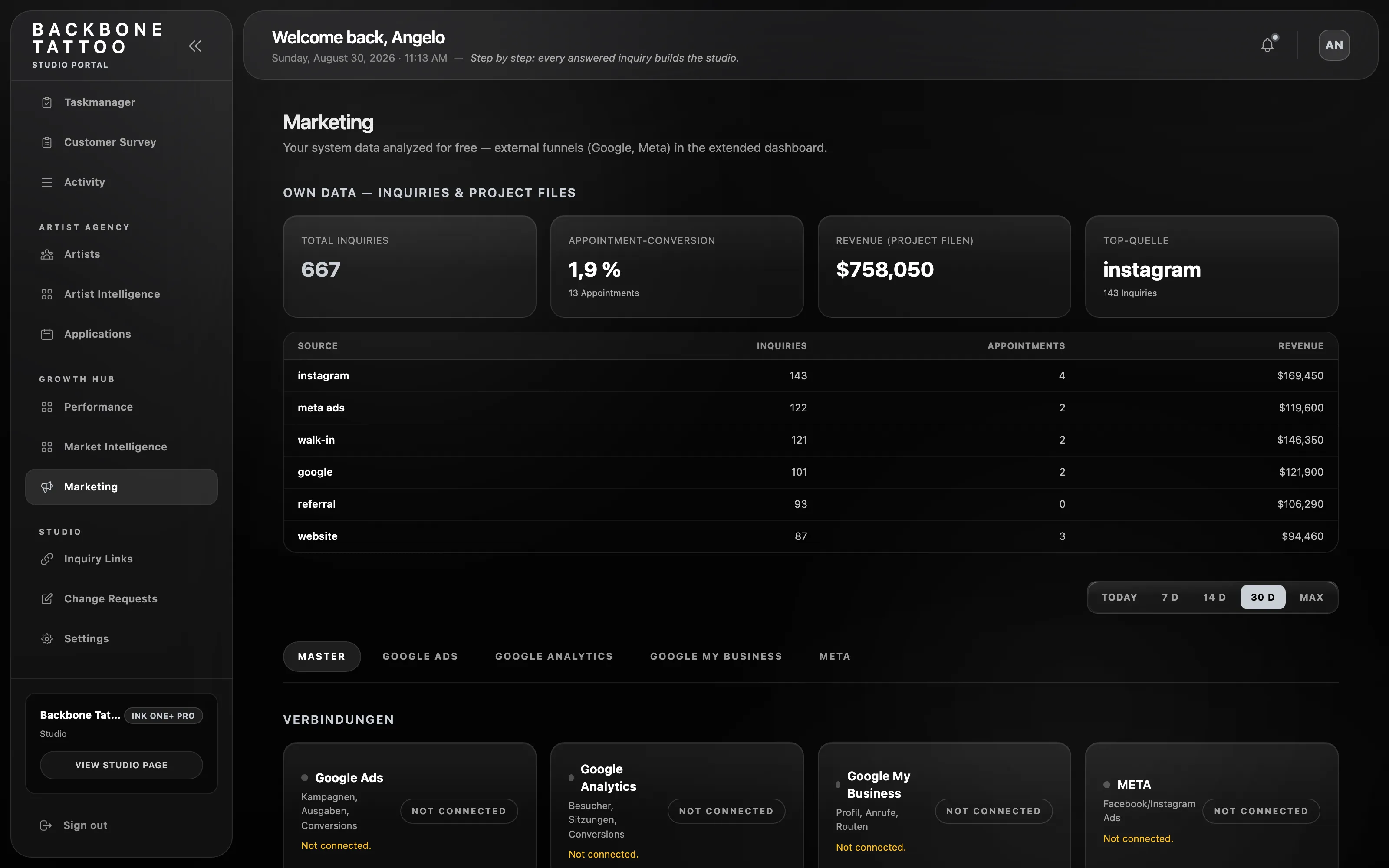Click the Marketing megaphone icon
This screenshot has width=1389, height=868.
tap(47, 487)
